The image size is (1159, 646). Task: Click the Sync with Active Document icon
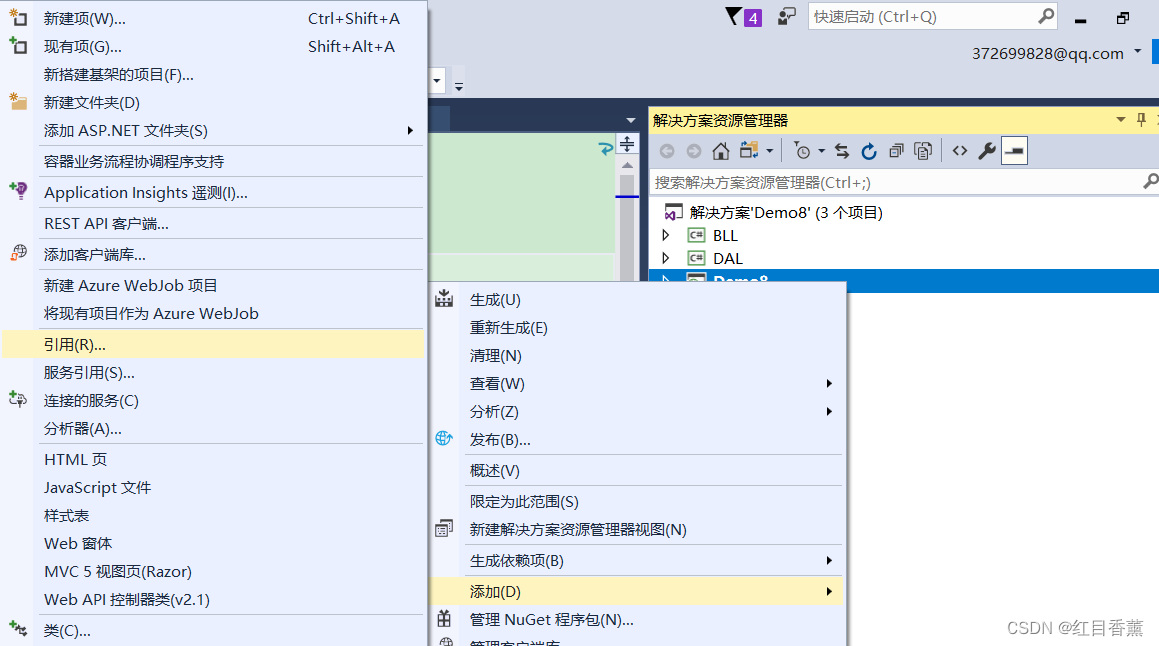click(x=842, y=150)
